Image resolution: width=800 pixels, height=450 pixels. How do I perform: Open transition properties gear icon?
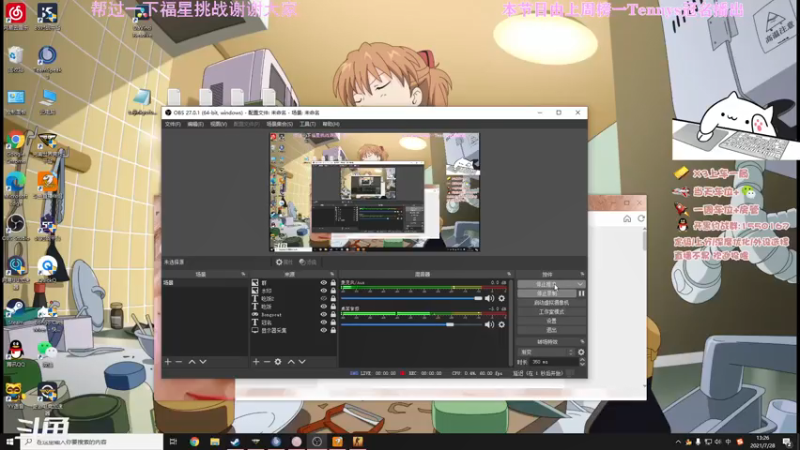coord(581,352)
